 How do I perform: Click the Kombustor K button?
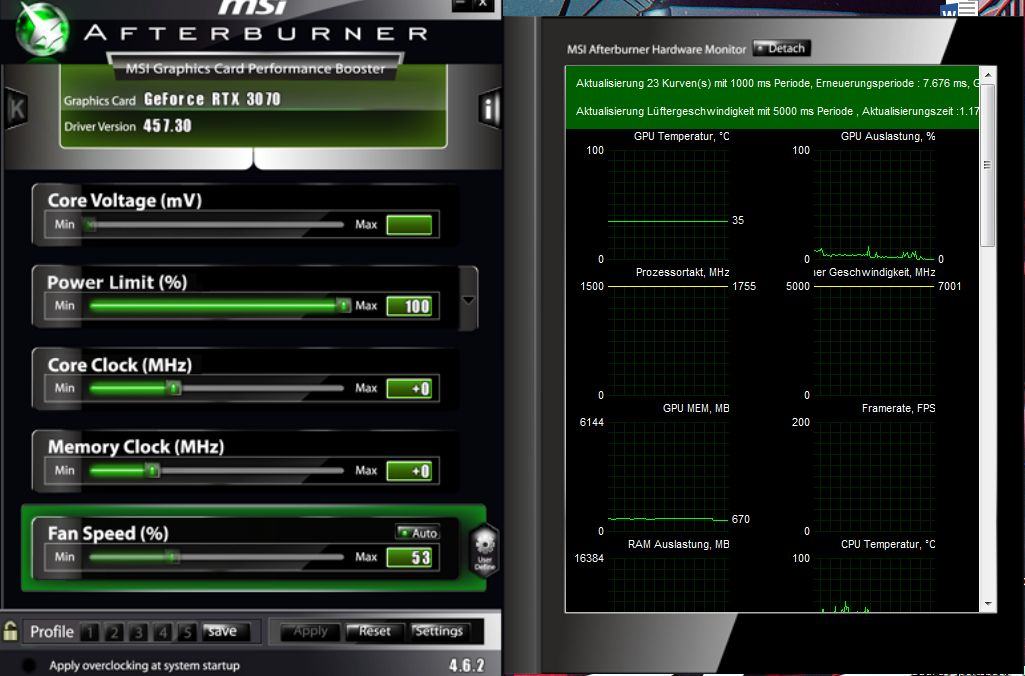16,108
